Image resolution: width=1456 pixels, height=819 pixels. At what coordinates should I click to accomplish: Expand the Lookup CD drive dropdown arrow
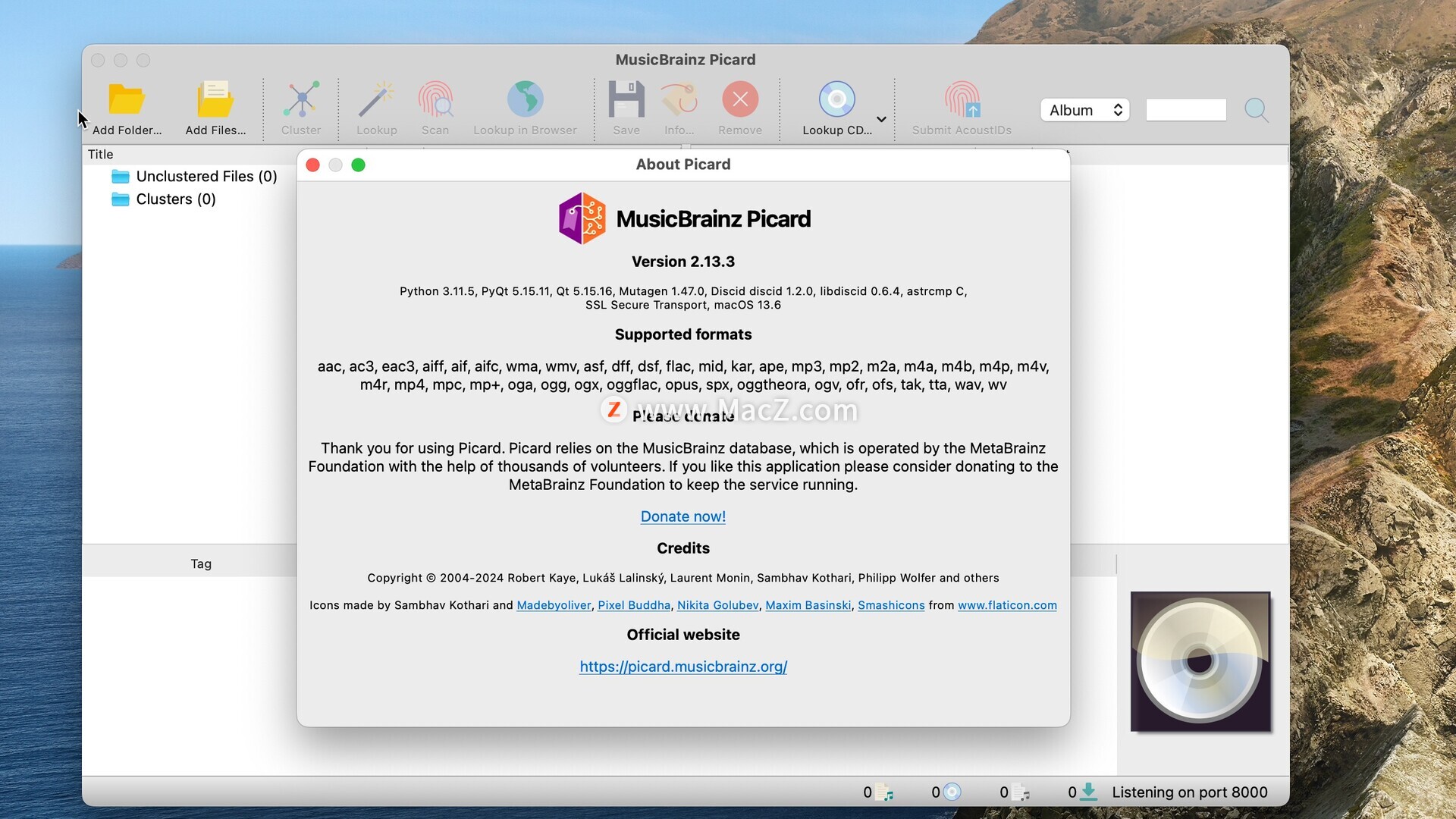881,119
